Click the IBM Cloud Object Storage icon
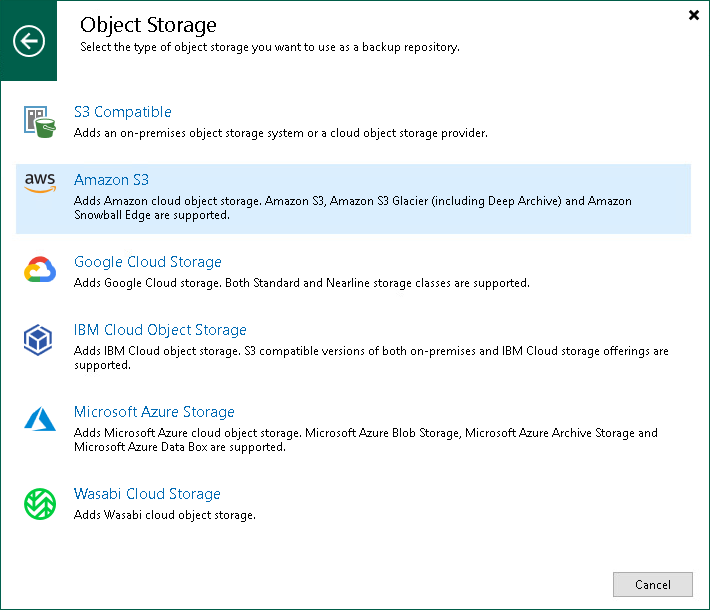 click(x=40, y=340)
